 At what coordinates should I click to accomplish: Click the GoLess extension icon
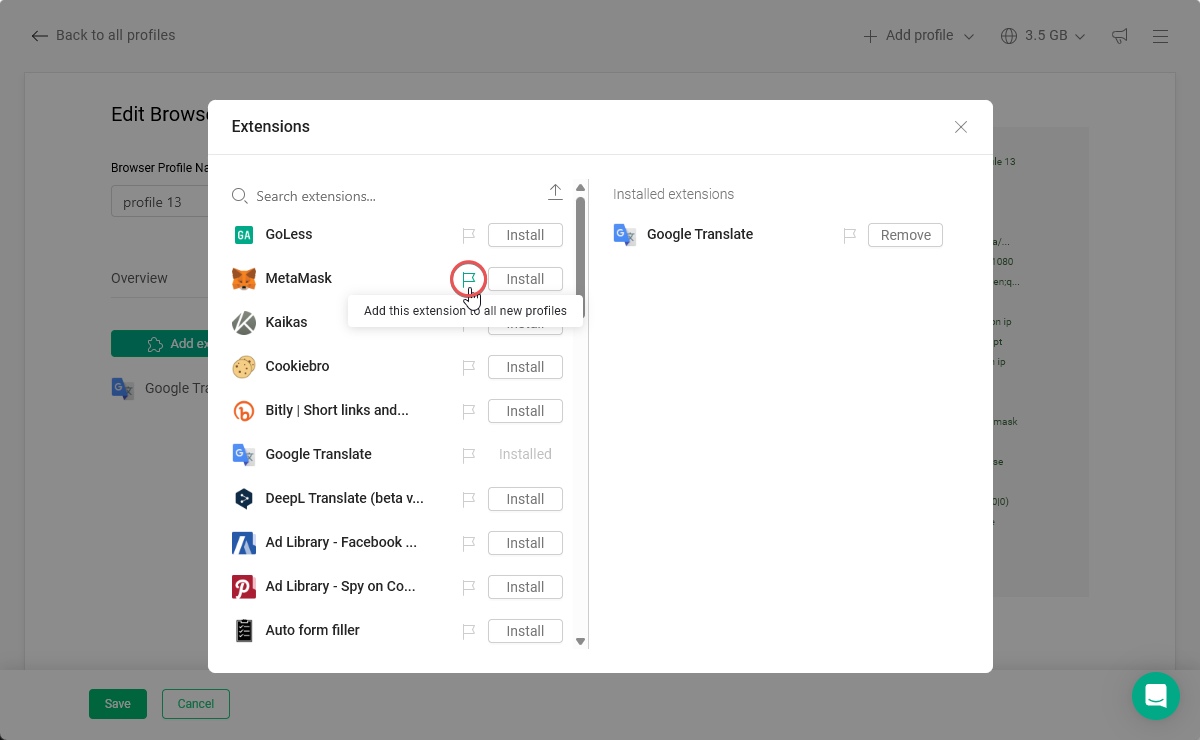(244, 235)
